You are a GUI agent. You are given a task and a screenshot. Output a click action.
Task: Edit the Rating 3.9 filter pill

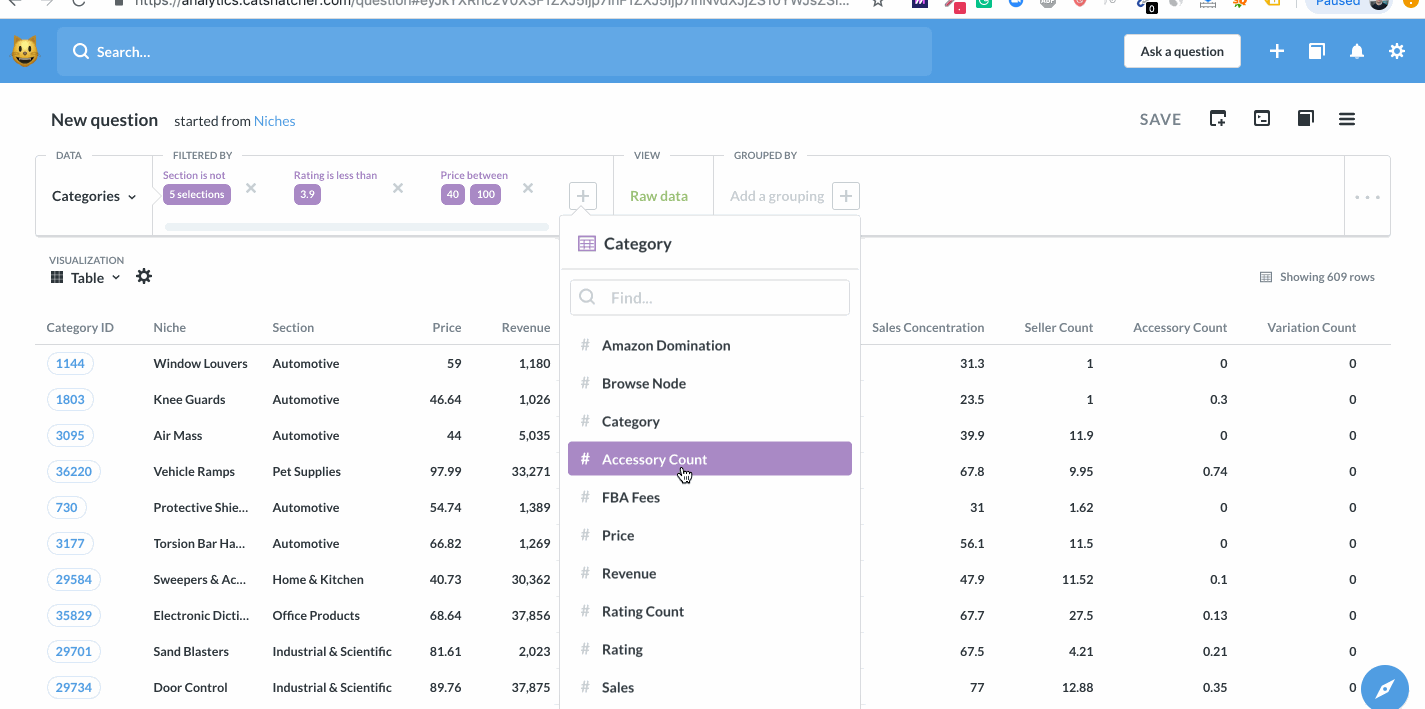pos(307,194)
